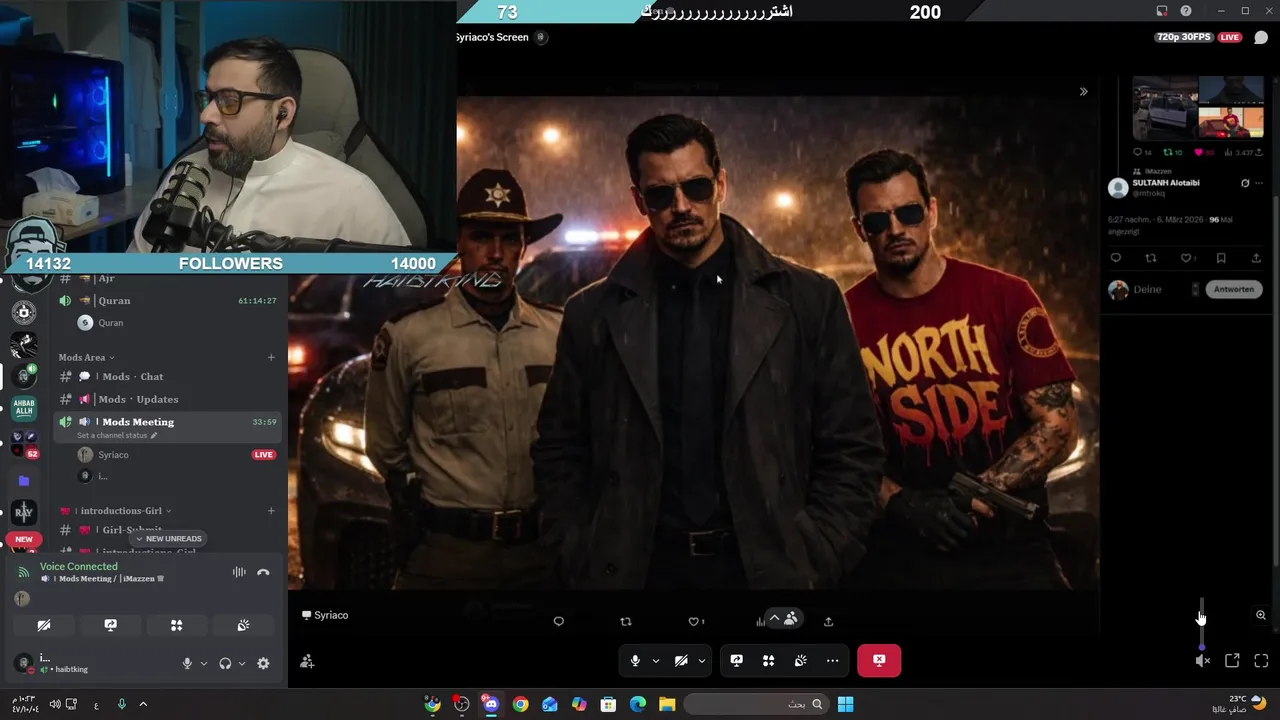Set a channel status link

(x=117, y=436)
